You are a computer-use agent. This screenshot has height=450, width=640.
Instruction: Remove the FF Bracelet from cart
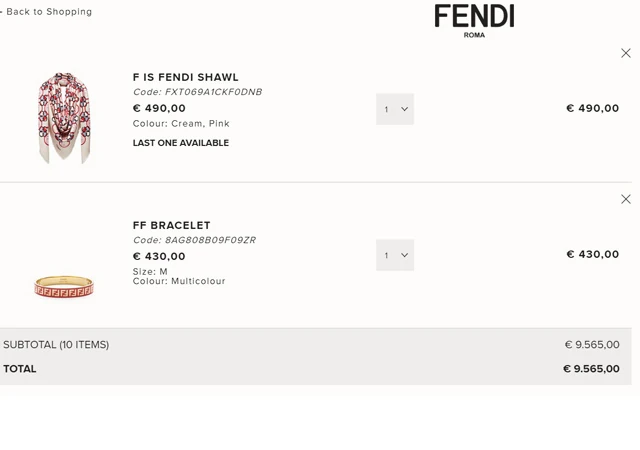(626, 199)
